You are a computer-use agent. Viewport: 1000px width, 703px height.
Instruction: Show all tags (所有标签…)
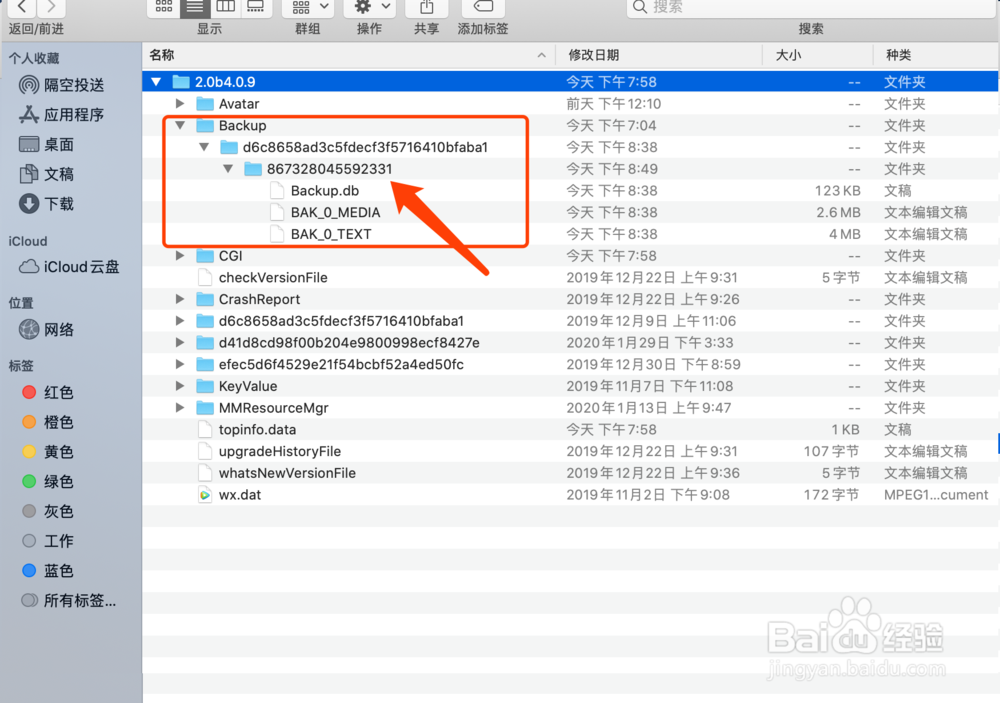point(69,600)
